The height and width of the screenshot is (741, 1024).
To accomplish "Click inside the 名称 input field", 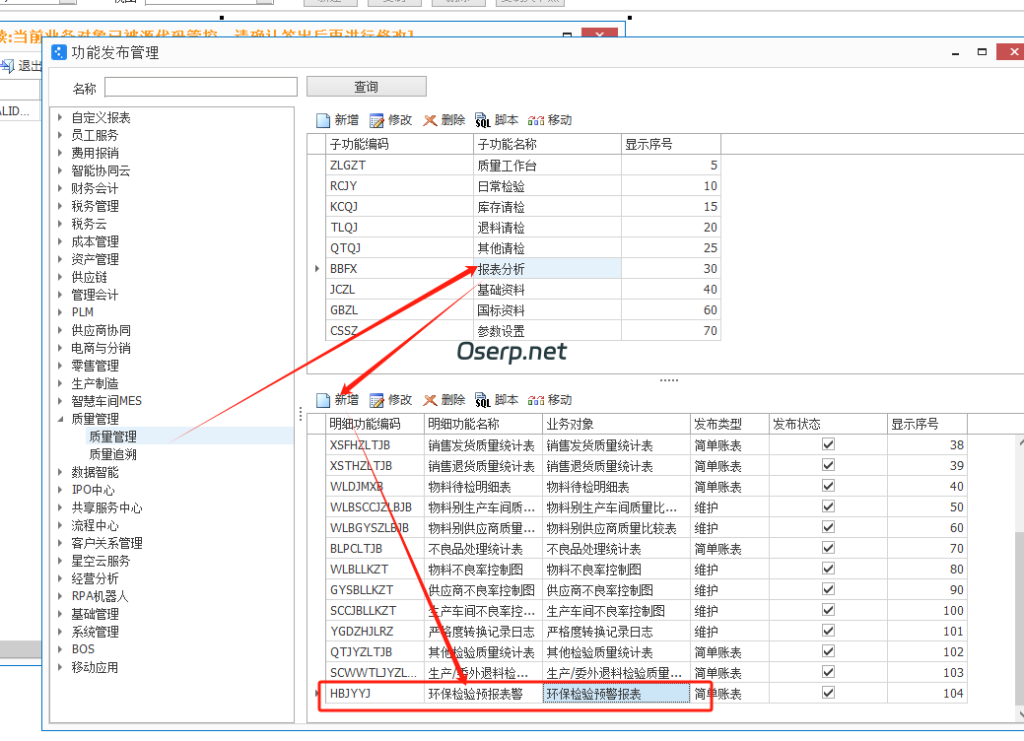I will [x=200, y=86].
